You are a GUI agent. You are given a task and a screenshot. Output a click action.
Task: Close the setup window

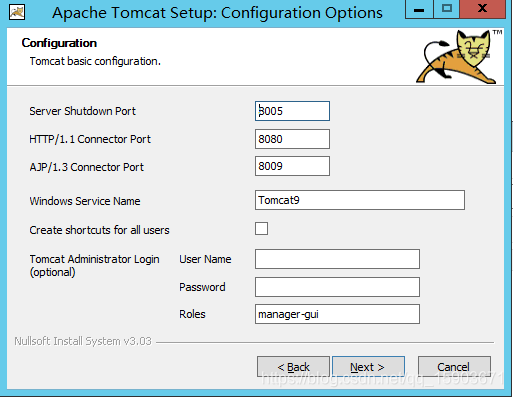click(x=482, y=9)
